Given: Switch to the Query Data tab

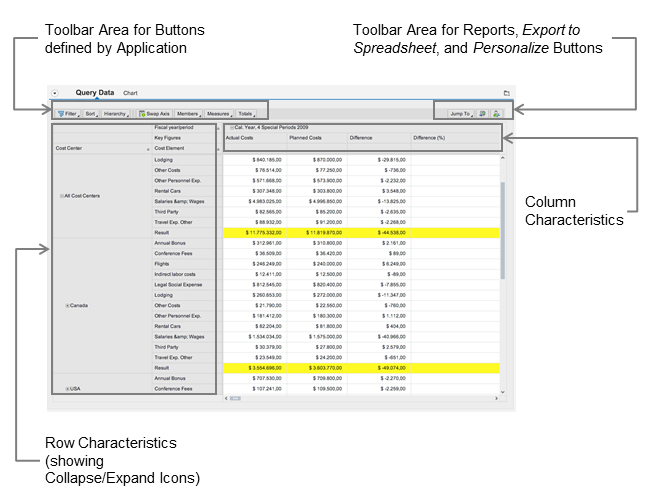Looking at the screenshot, I should 95,93.
